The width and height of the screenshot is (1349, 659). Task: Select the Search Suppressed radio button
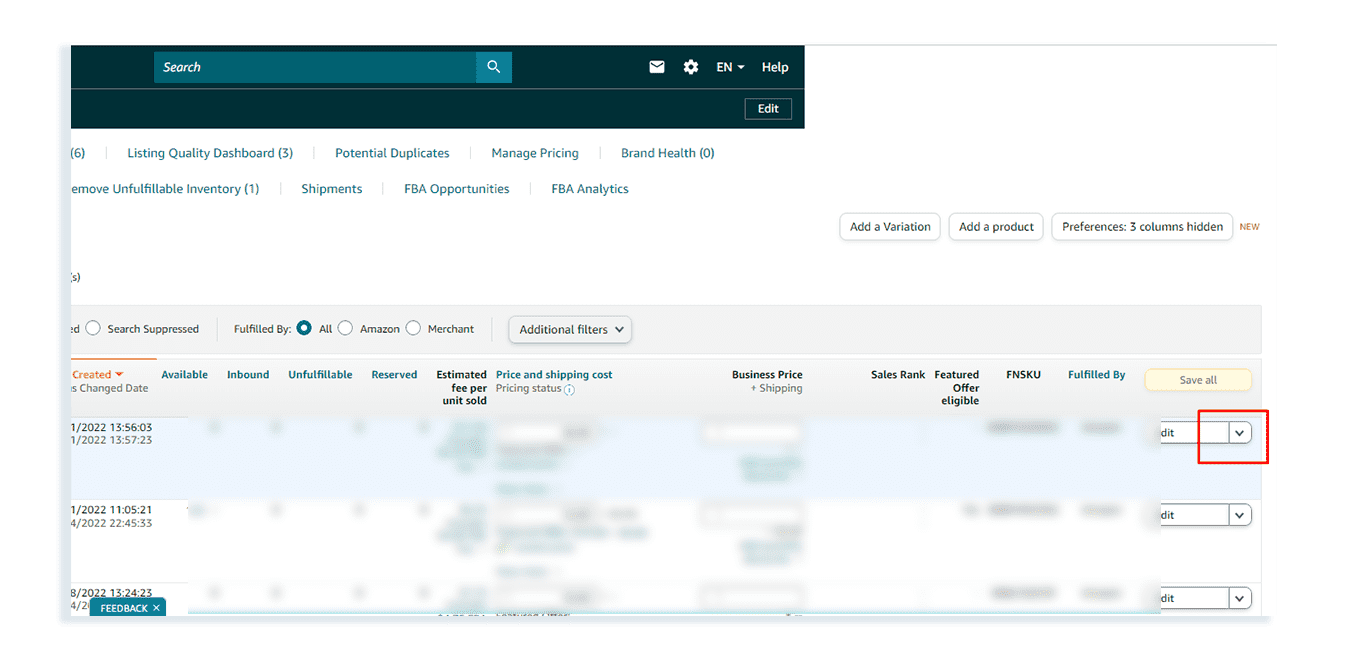93,328
